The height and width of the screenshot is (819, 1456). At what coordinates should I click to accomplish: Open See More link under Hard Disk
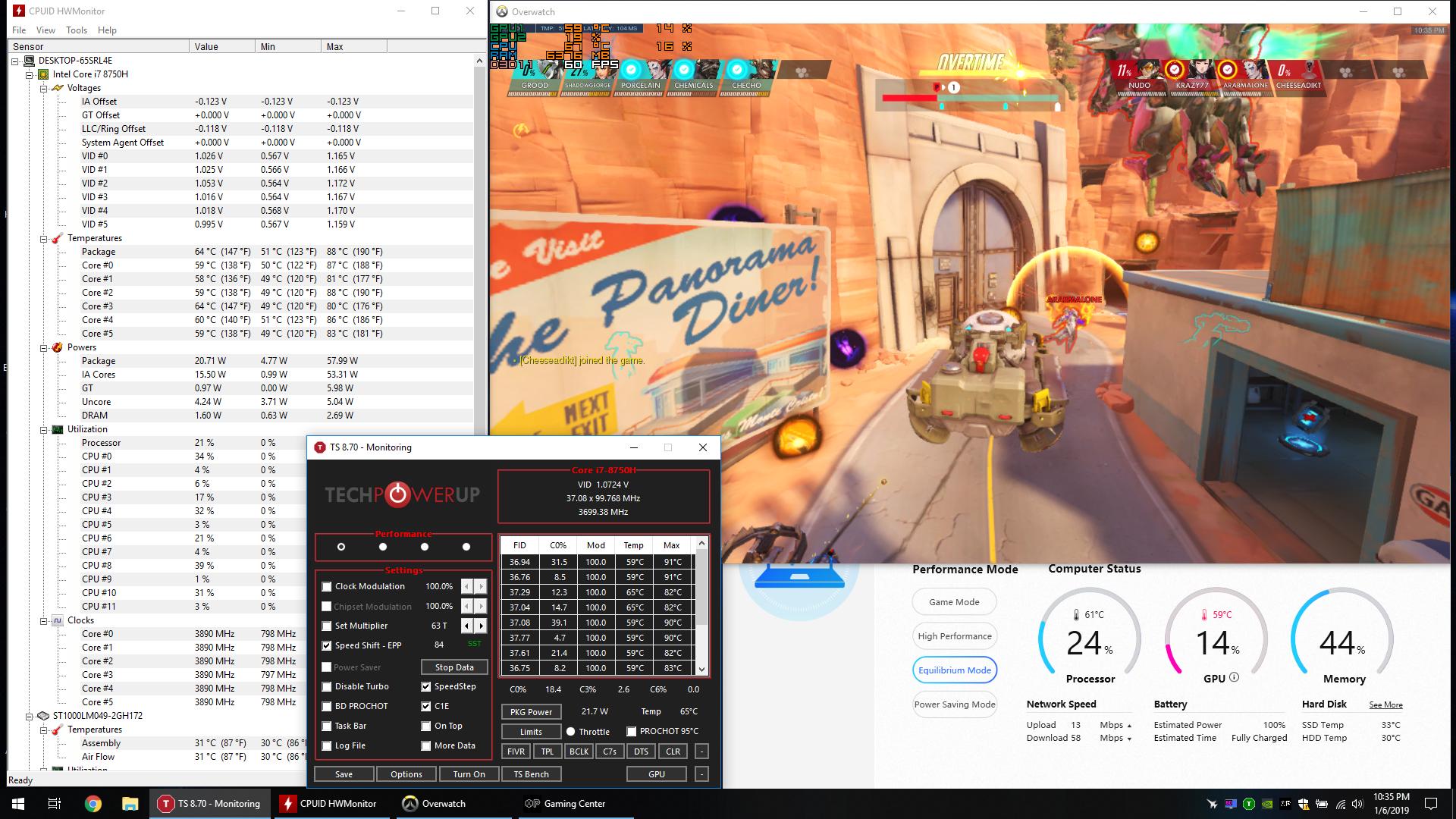(1385, 705)
